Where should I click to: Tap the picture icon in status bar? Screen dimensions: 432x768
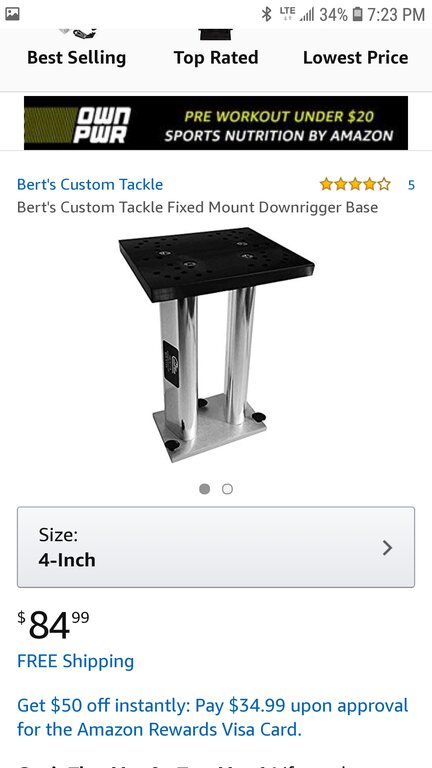12,14
